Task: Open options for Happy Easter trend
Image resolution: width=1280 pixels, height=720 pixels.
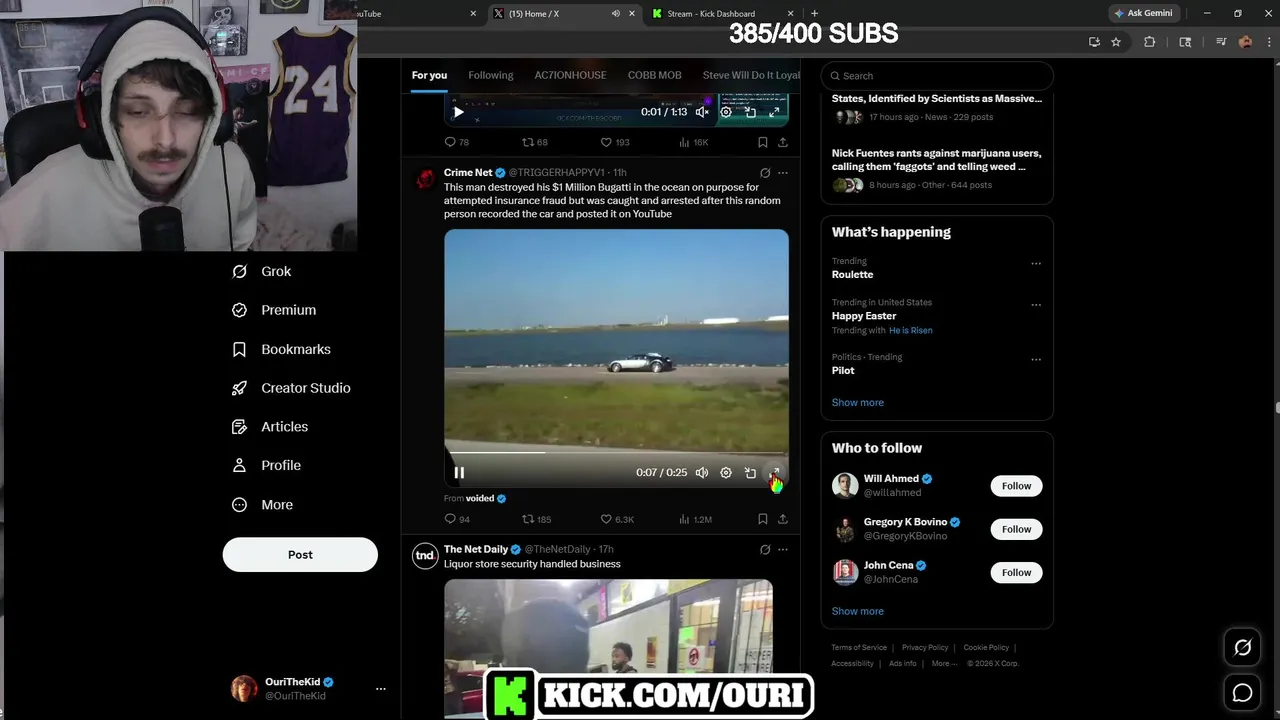Action: pos(1036,305)
